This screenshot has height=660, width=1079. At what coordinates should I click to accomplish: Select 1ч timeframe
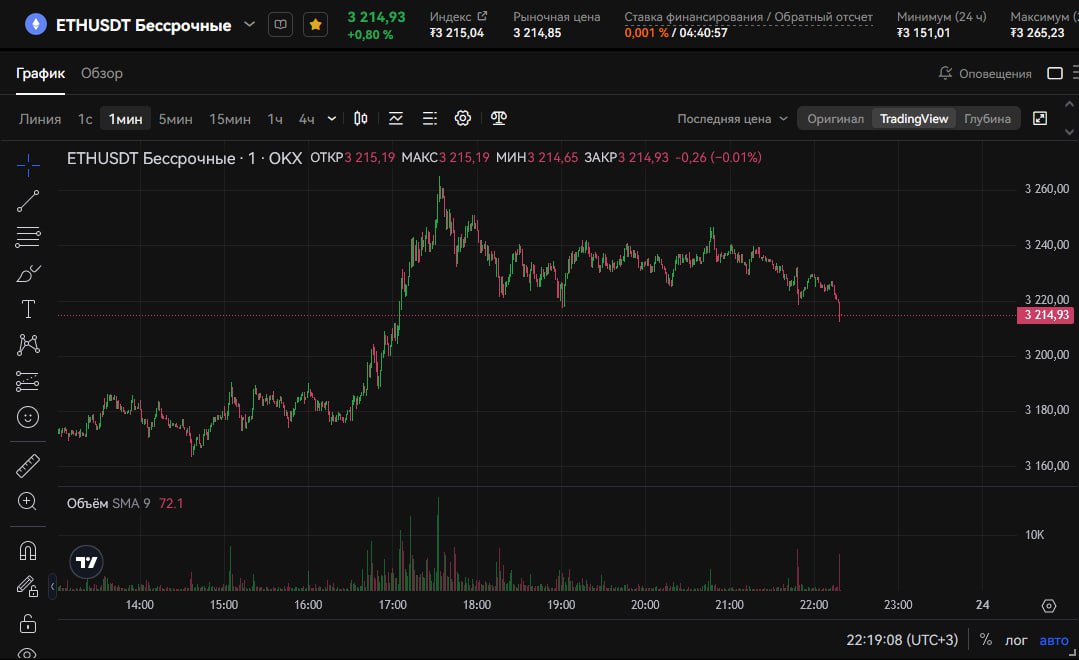275,119
